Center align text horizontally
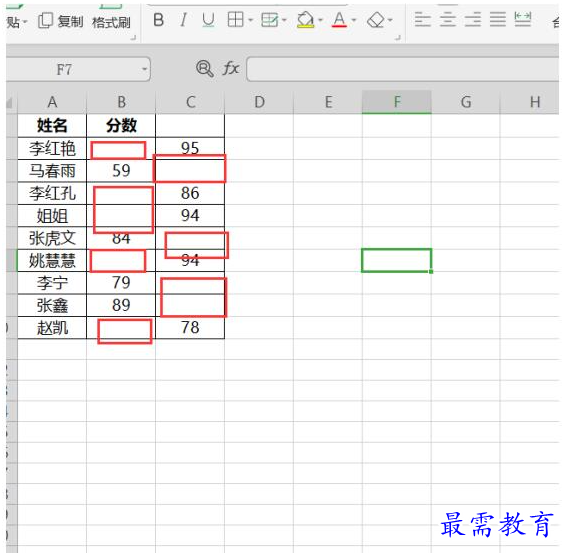Image resolution: width=562 pixels, height=556 pixels. point(448,19)
